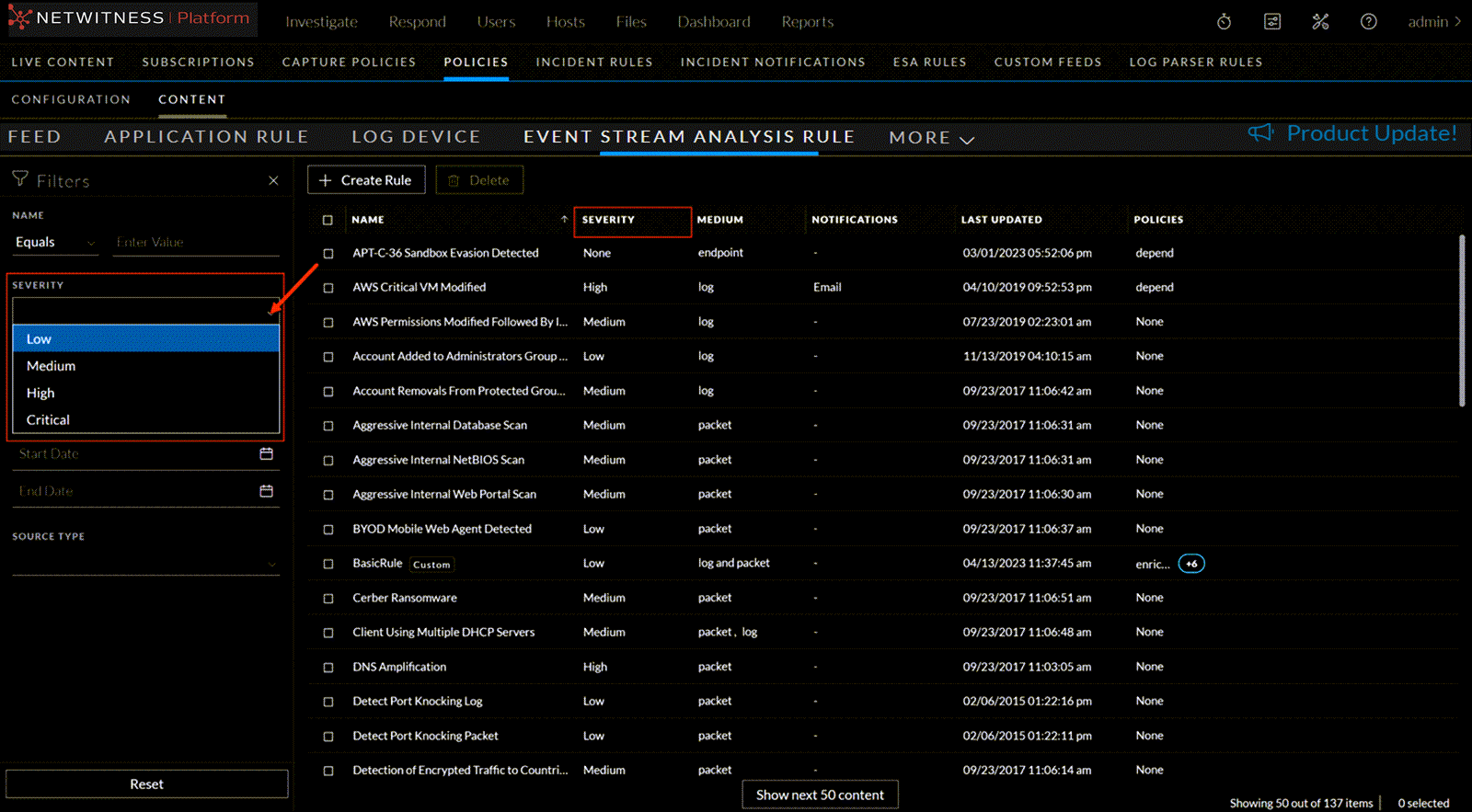1472x812 pixels.
Task: Check the AWS Critical VM Modified row
Action: (x=328, y=288)
